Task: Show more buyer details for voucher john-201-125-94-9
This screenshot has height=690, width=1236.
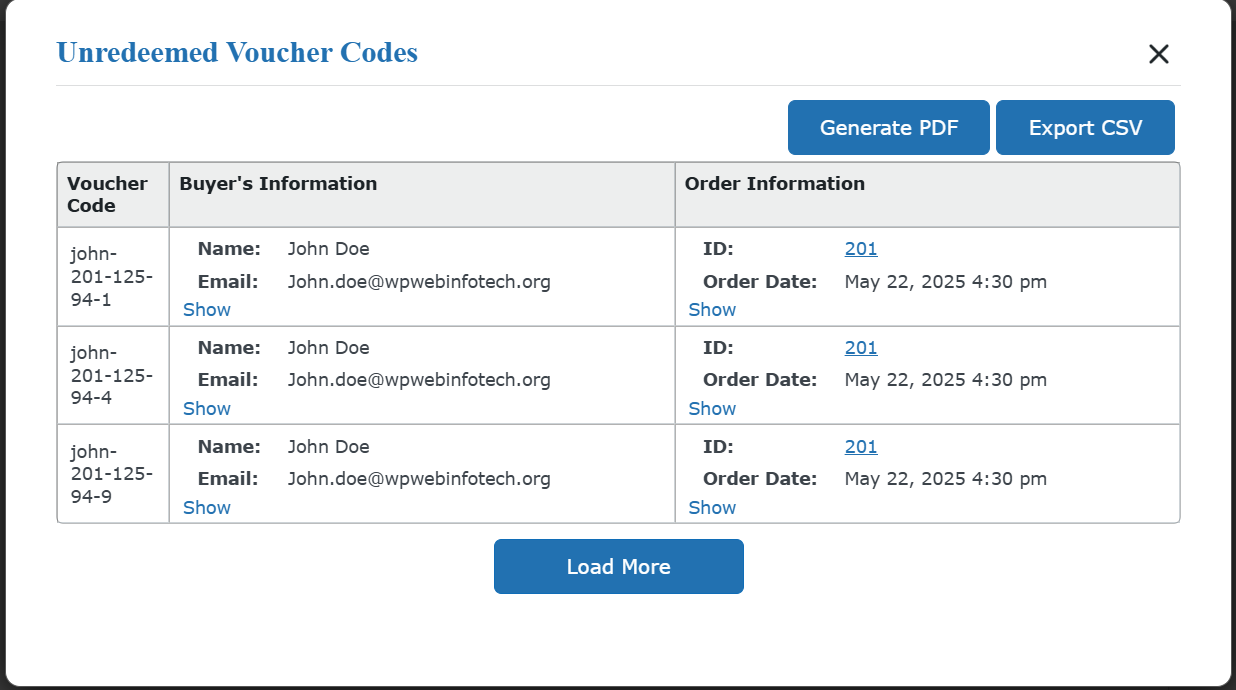Action: [207, 508]
